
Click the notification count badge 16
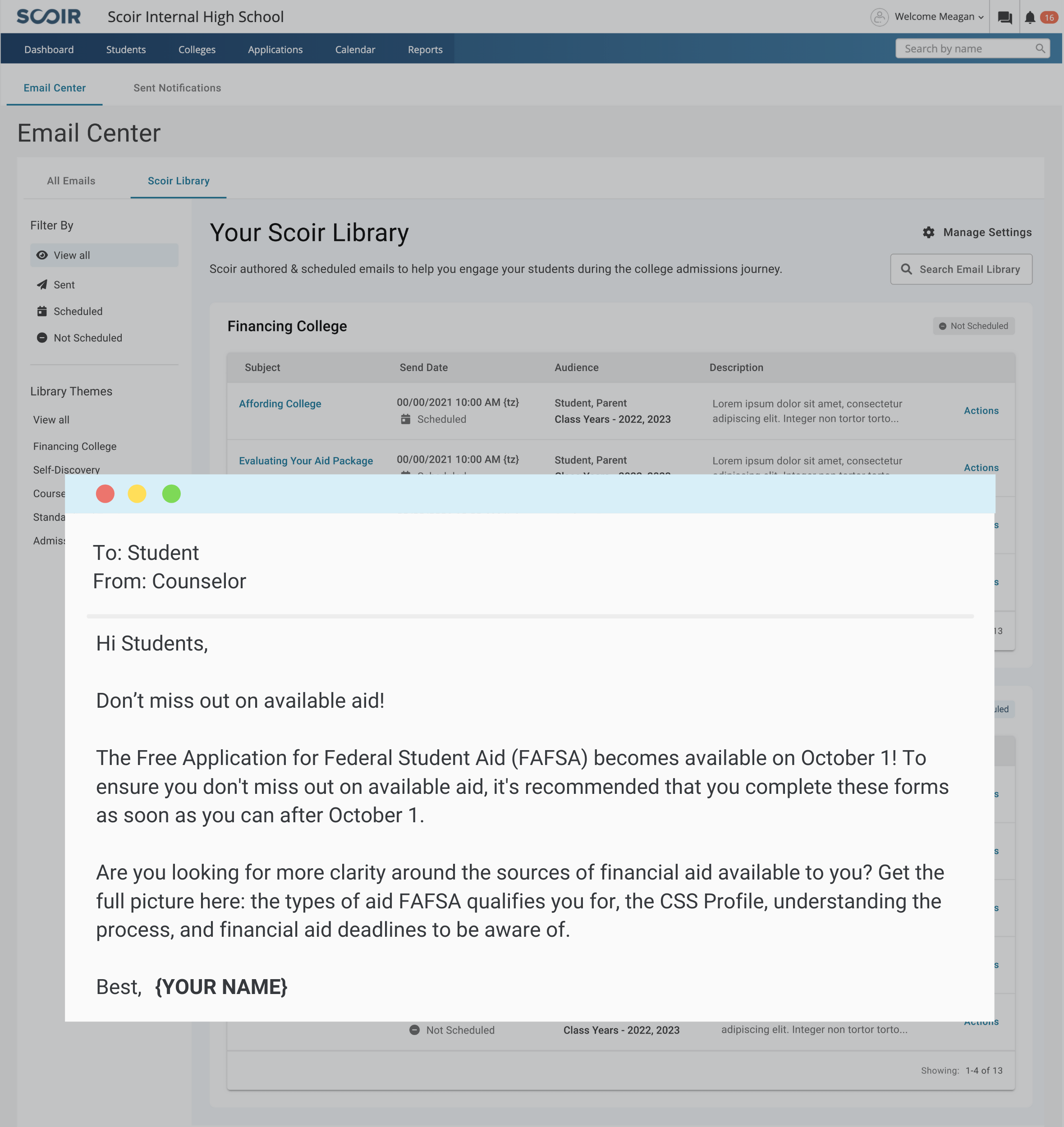1049,18
